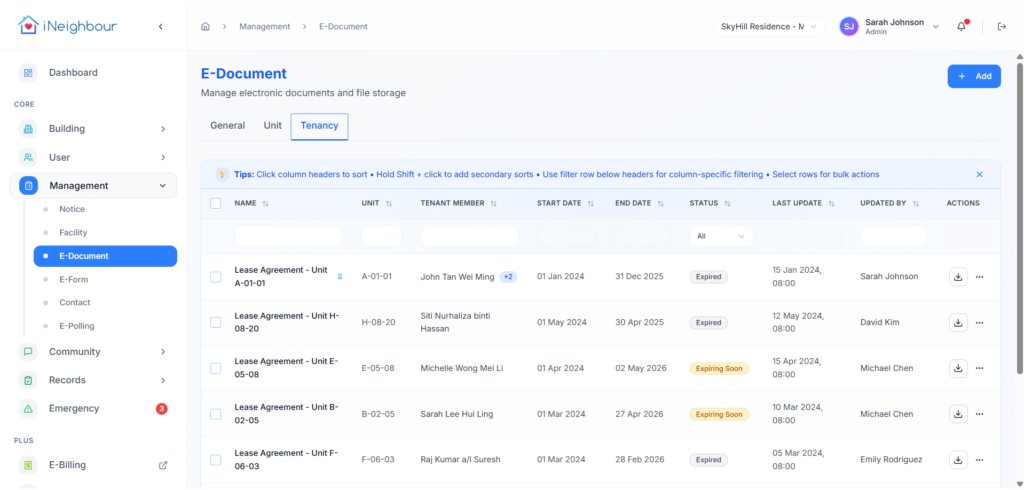1024x490 pixels.
Task: Open the Status filter dropdown
Action: [720, 236]
